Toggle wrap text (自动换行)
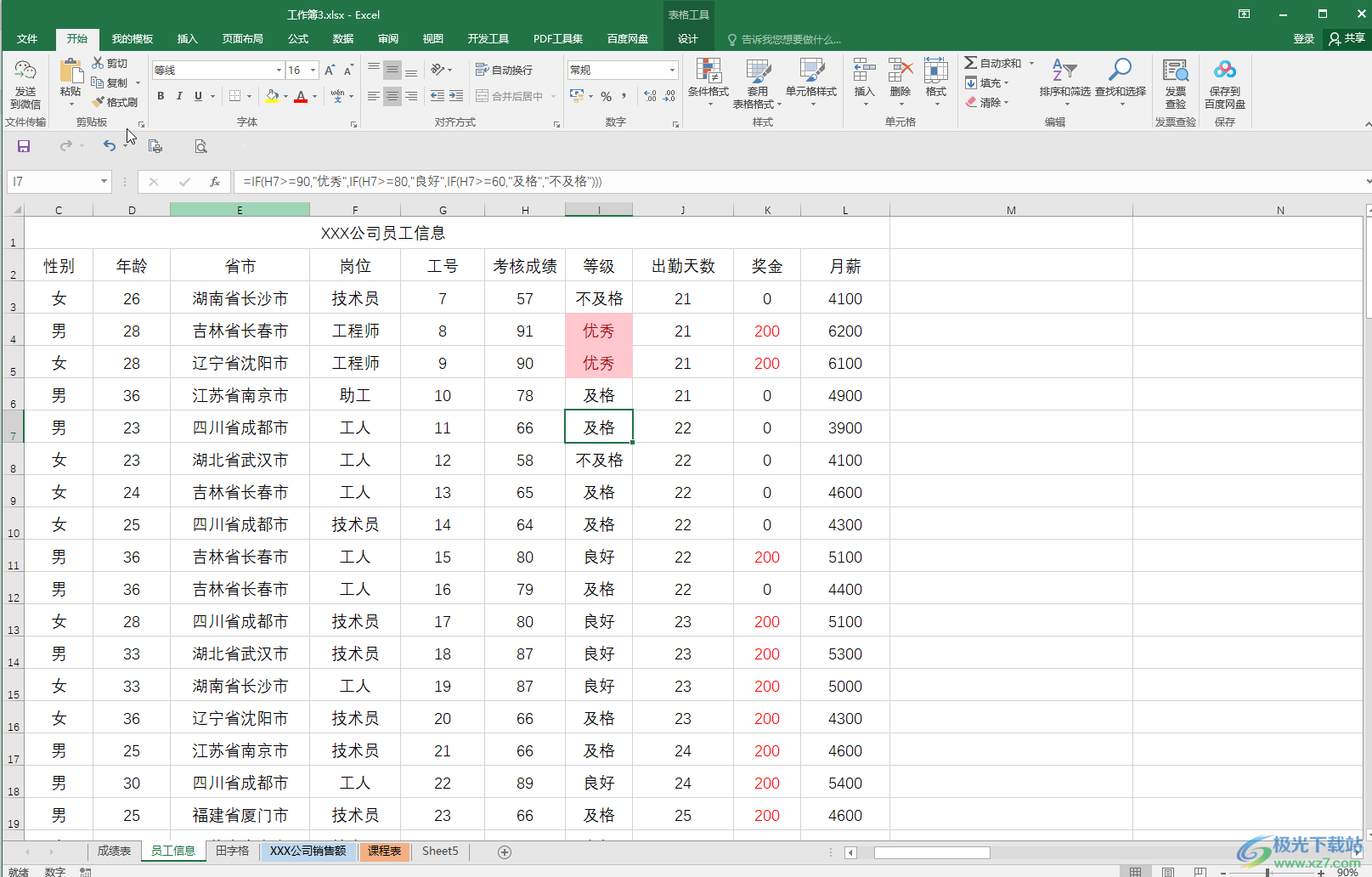1372x877 pixels. coord(504,70)
